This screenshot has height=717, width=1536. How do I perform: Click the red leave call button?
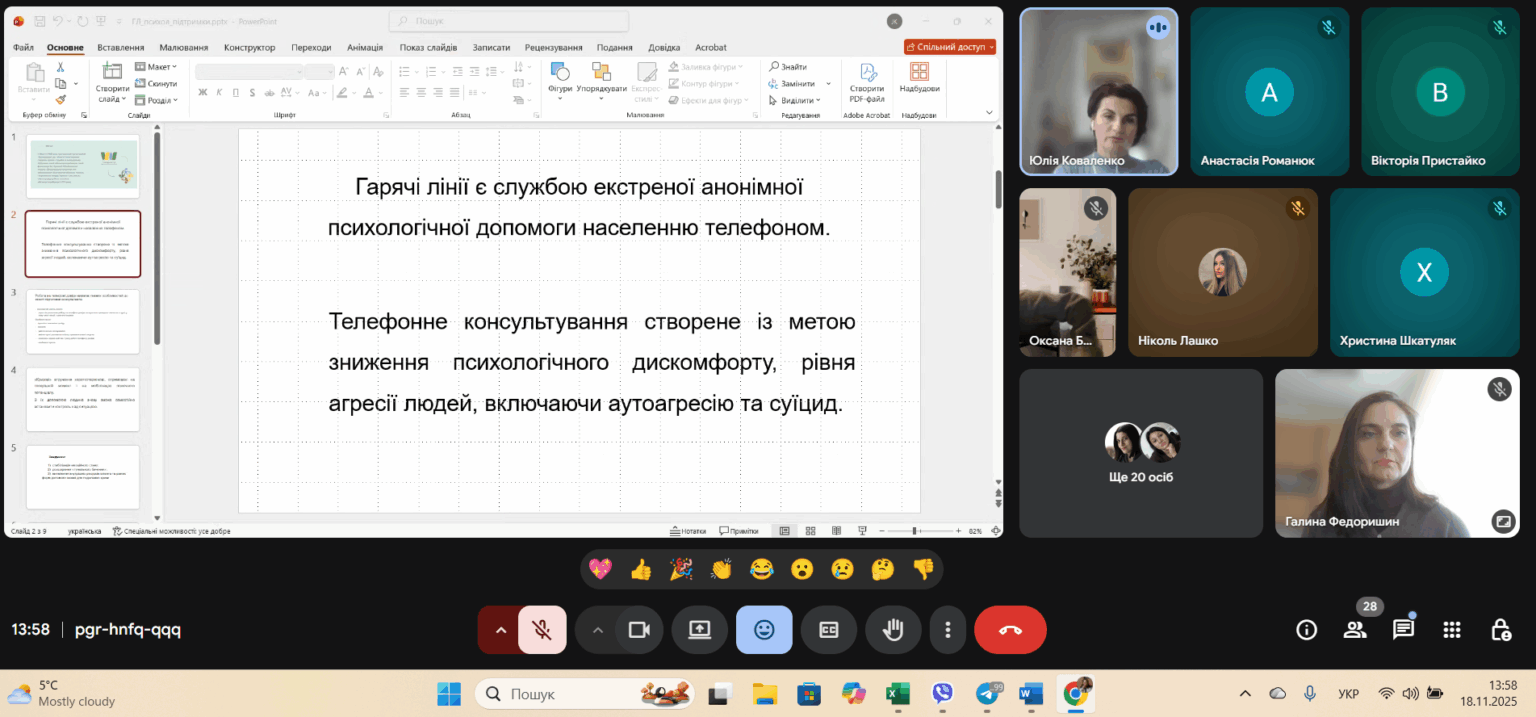click(x=1010, y=630)
